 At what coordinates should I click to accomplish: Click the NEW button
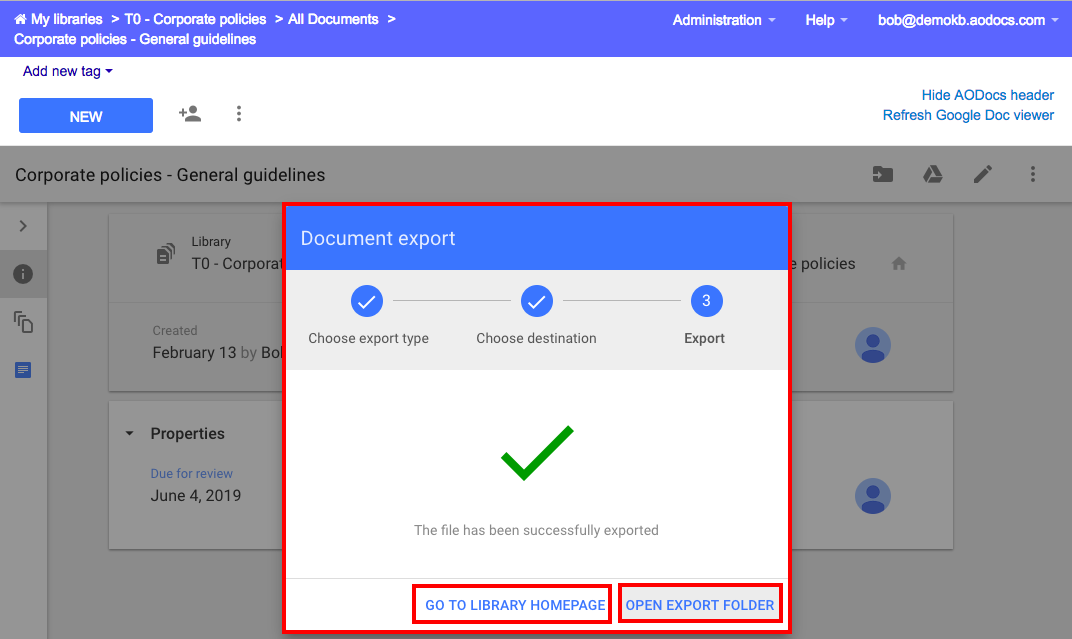click(x=85, y=115)
